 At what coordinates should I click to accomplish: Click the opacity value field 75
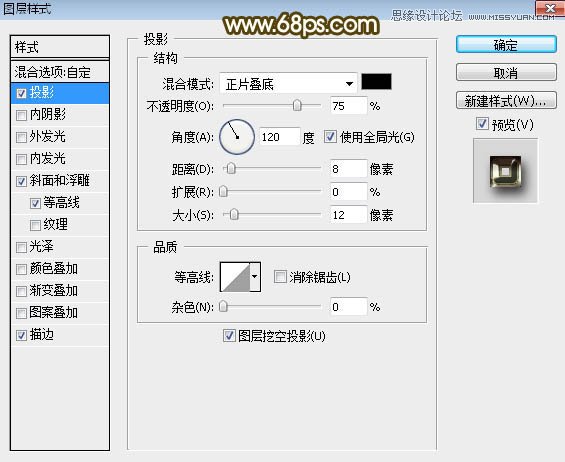348,106
